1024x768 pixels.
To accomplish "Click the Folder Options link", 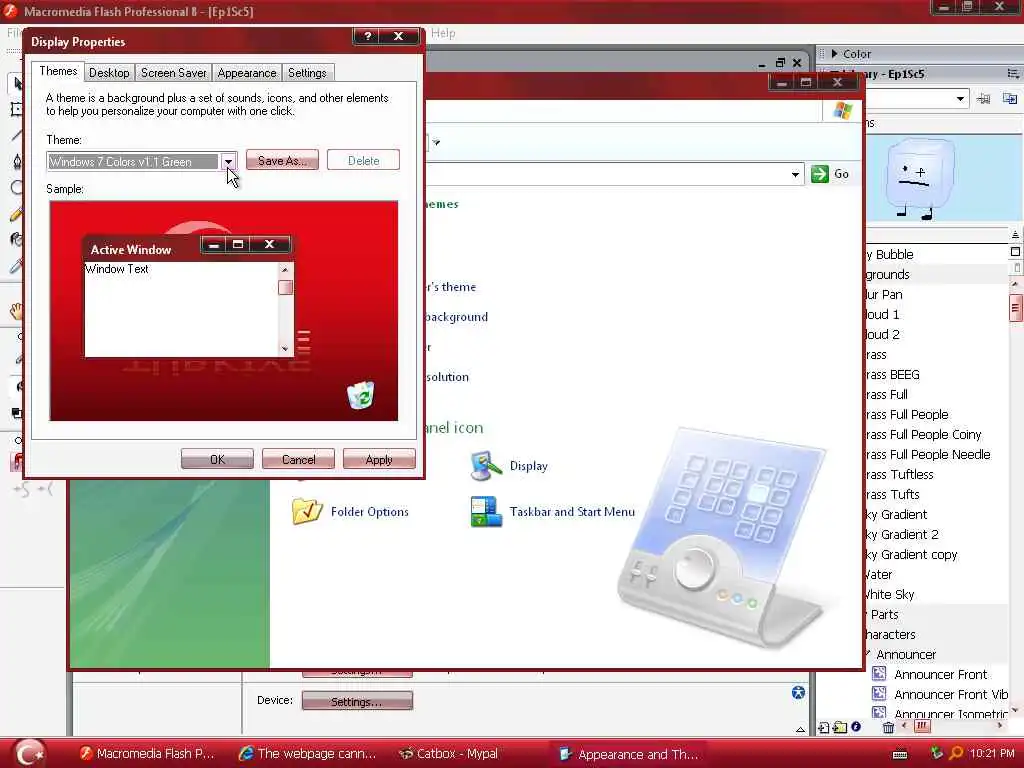I will tap(370, 511).
